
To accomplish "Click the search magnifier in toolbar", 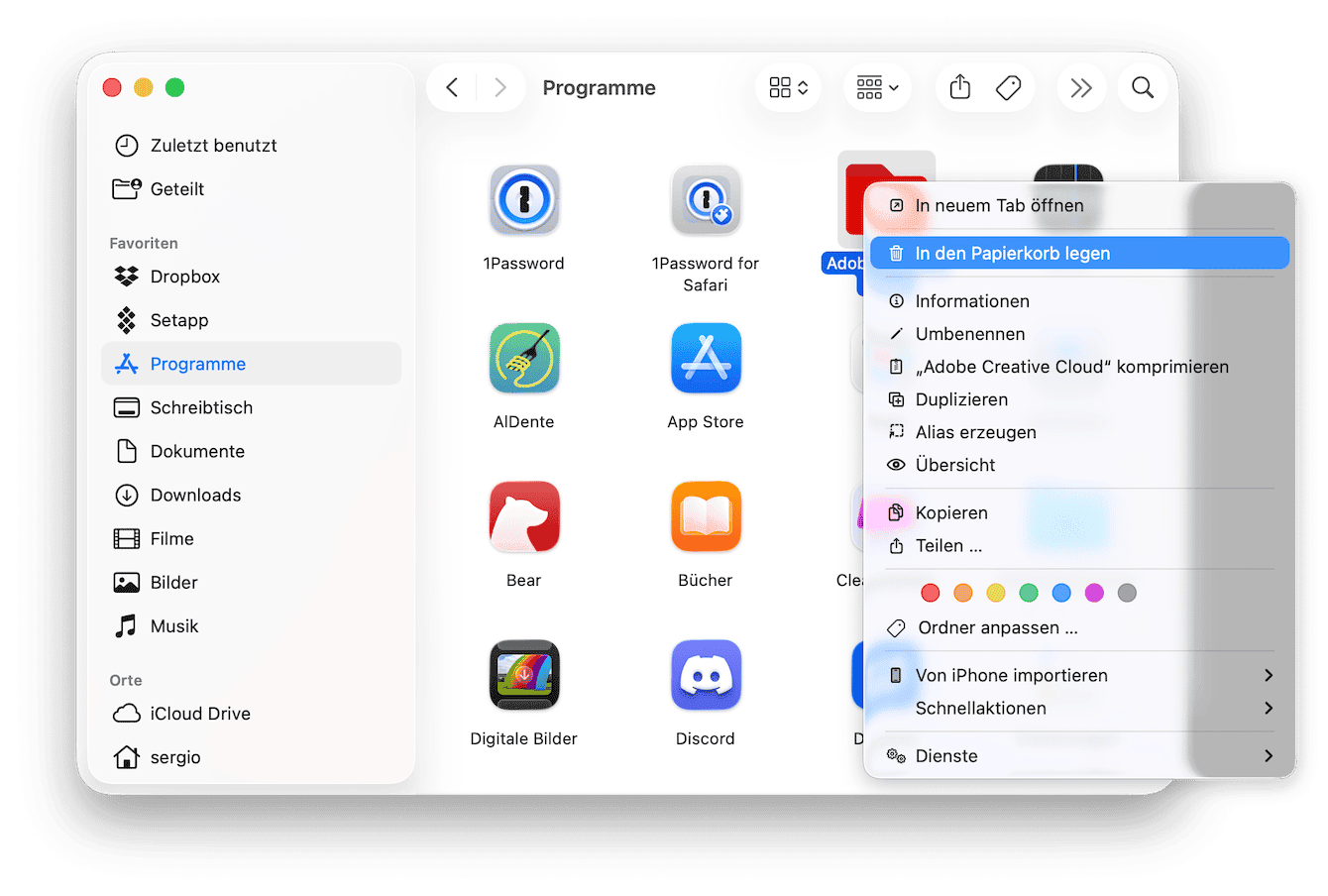I will pyautogui.click(x=1142, y=88).
